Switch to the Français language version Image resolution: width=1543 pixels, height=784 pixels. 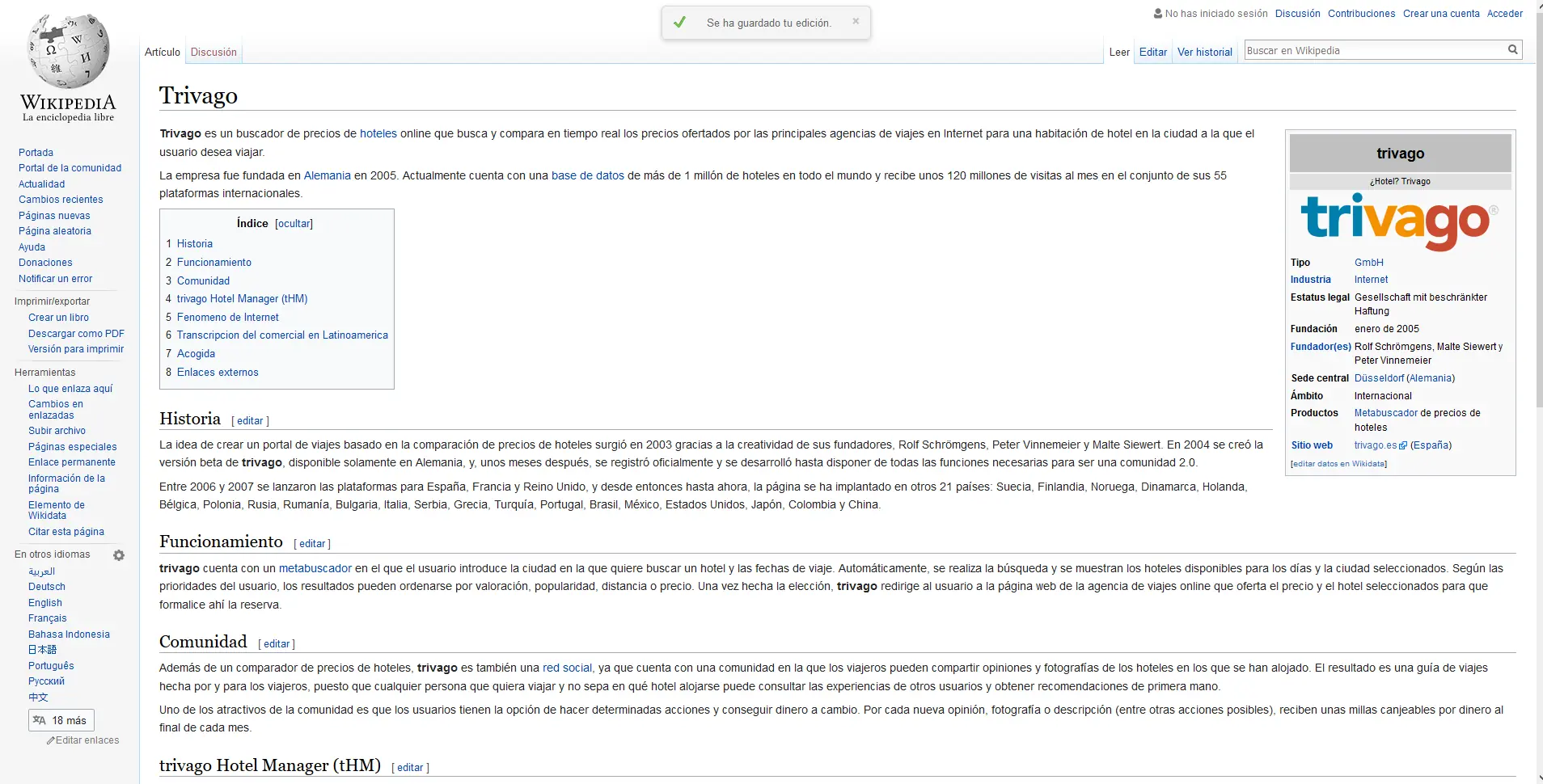pos(48,618)
